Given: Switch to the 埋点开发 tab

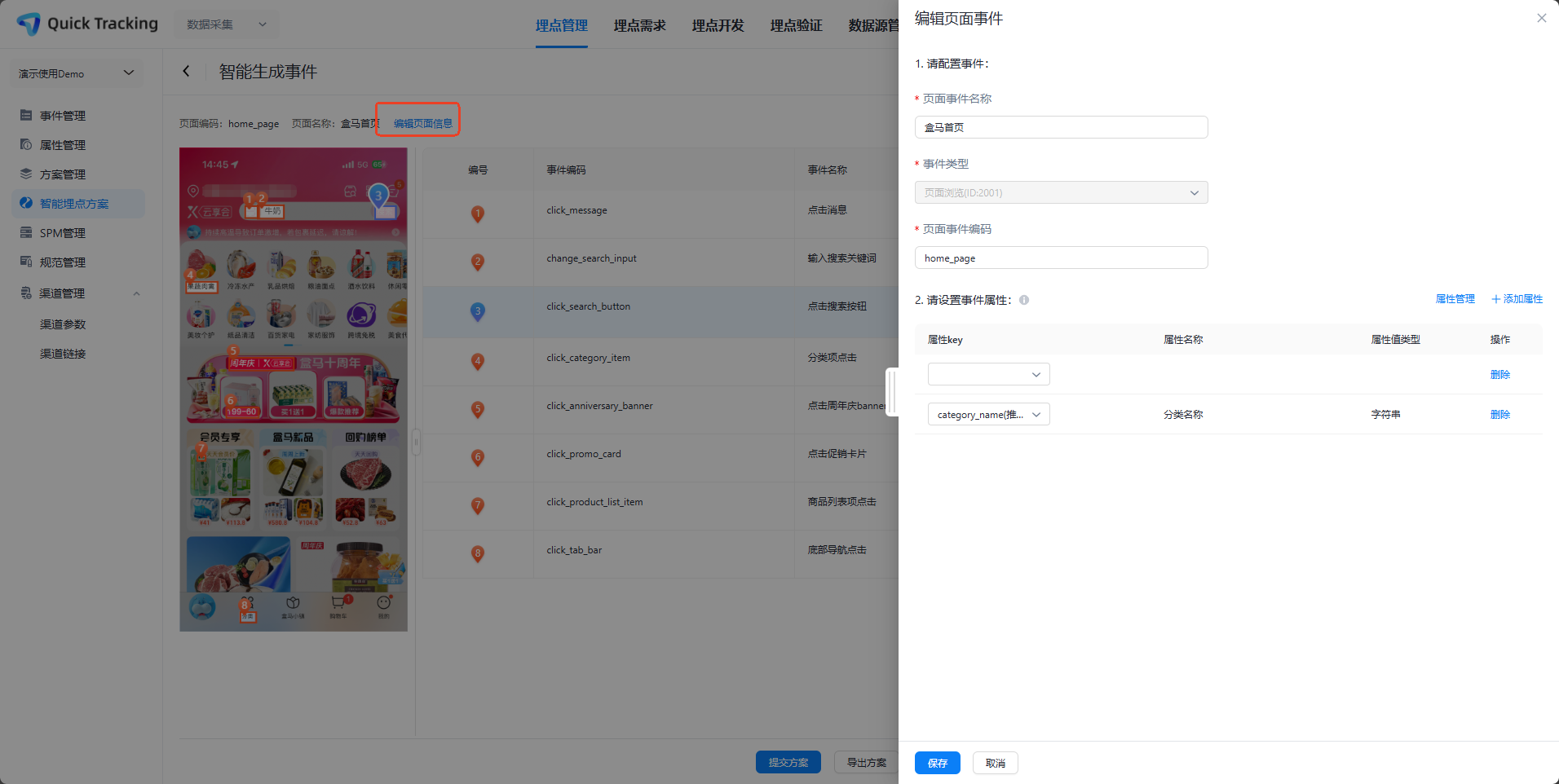Looking at the screenshot, I should pos(718,25).
